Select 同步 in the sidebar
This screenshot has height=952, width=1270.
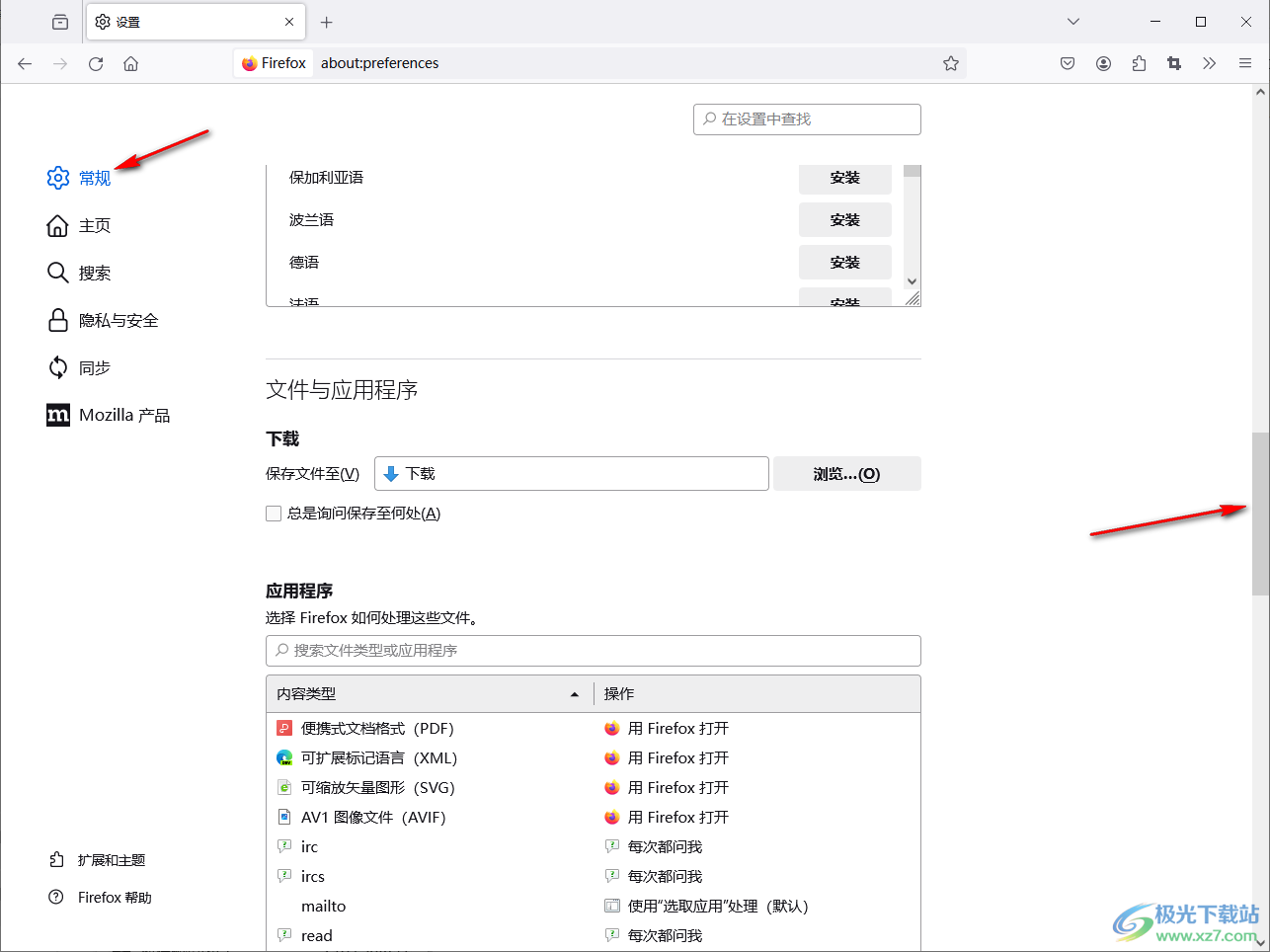79,367
